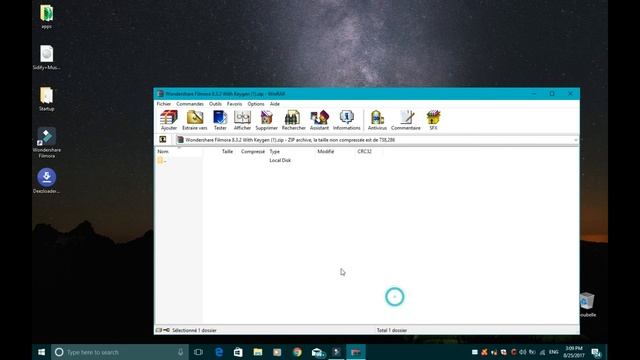Click the Ajouter toolbar icon
The image size is (640, 360).
(x=169, y=120)
